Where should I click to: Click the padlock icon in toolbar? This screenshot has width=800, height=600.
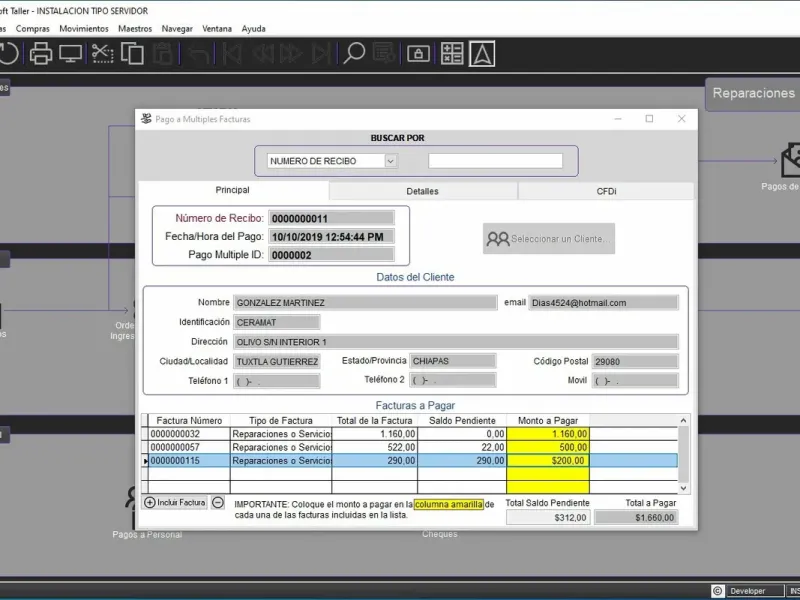[x=420, y=54]
